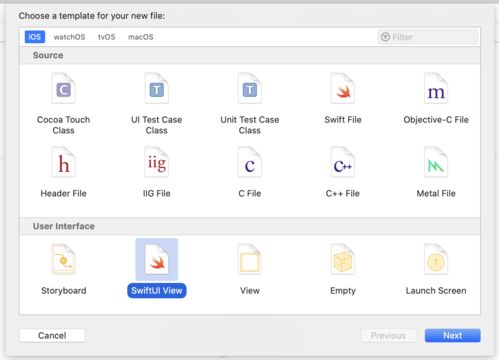Focus the Filter text field
Viewport: 500px width, 360px height.
click(x=429, y=37)
